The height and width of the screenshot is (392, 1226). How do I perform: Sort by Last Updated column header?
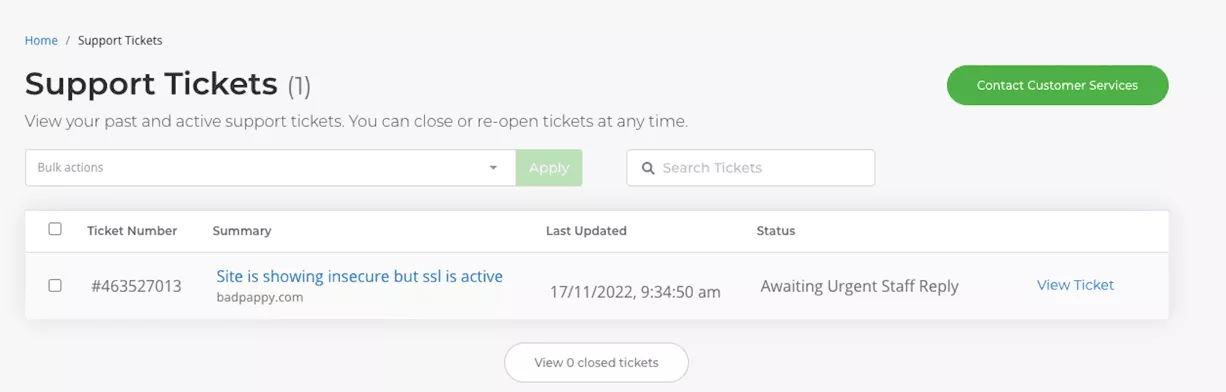coord(586,231)
